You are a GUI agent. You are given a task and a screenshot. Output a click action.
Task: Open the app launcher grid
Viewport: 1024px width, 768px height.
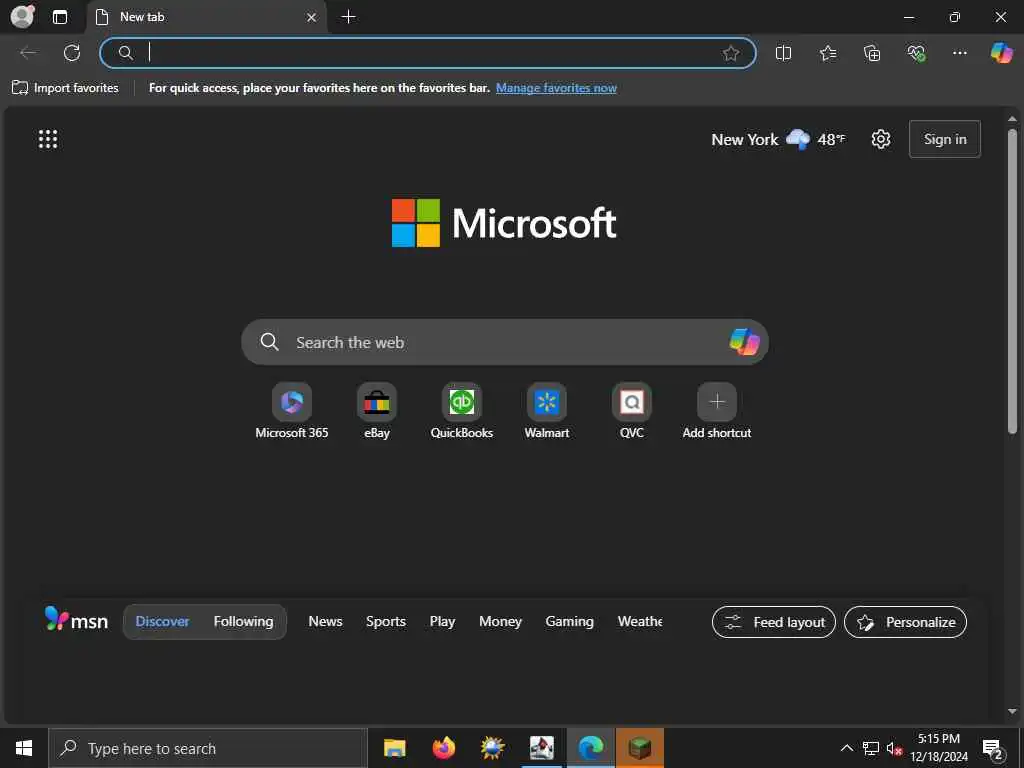pos(48,139)
